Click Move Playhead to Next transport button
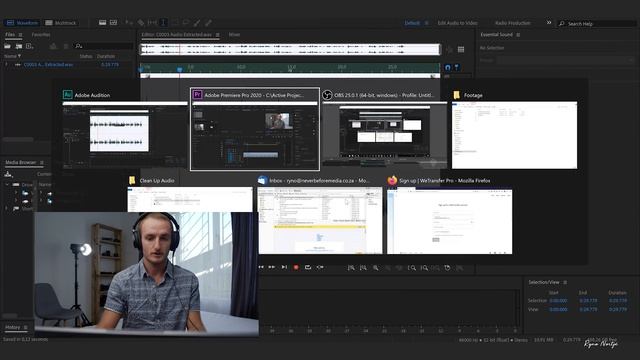Viewport: 640px width, 360px height. tap(284, 267)
